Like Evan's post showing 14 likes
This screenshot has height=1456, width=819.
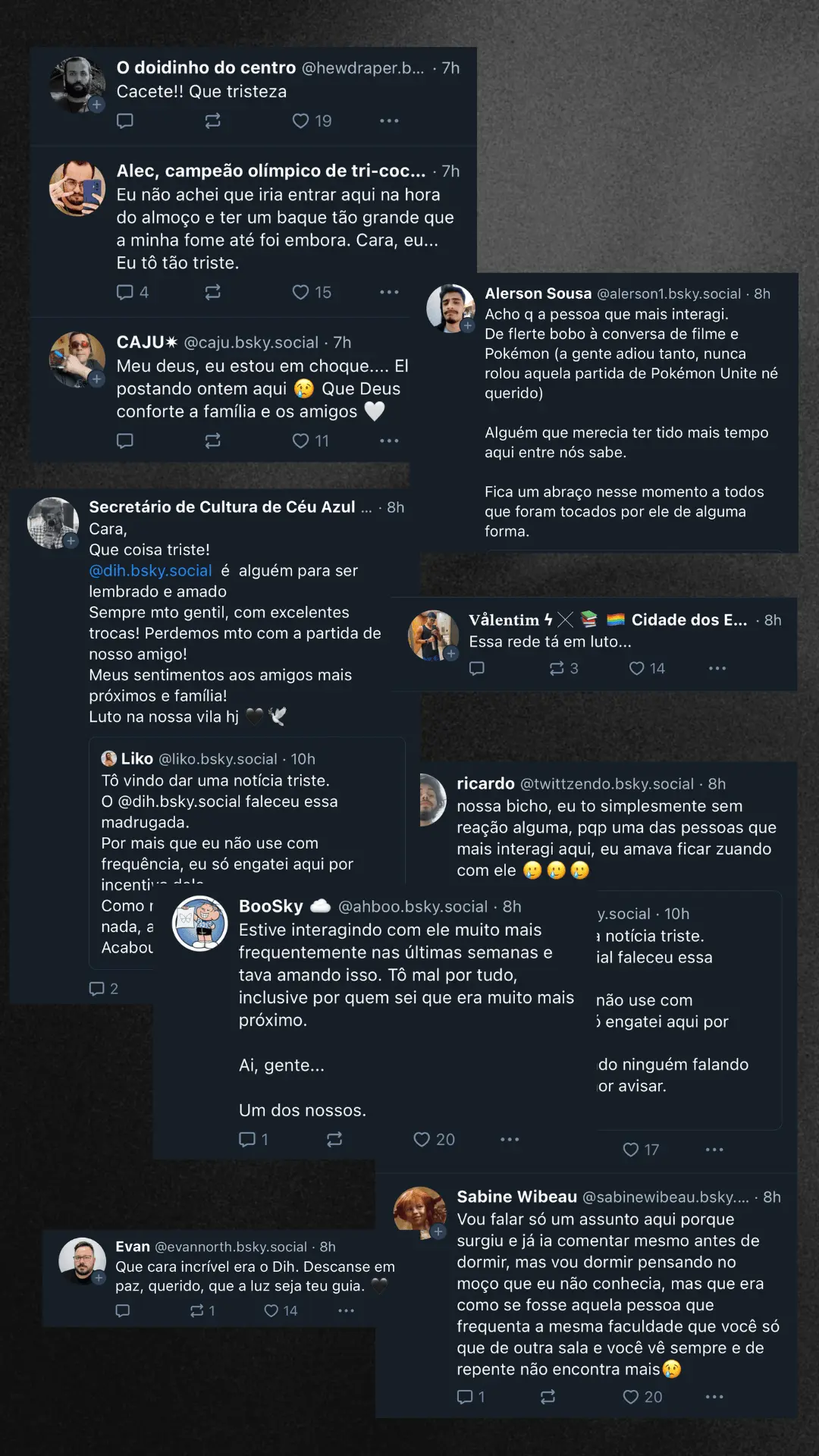tap(281, 1310)
